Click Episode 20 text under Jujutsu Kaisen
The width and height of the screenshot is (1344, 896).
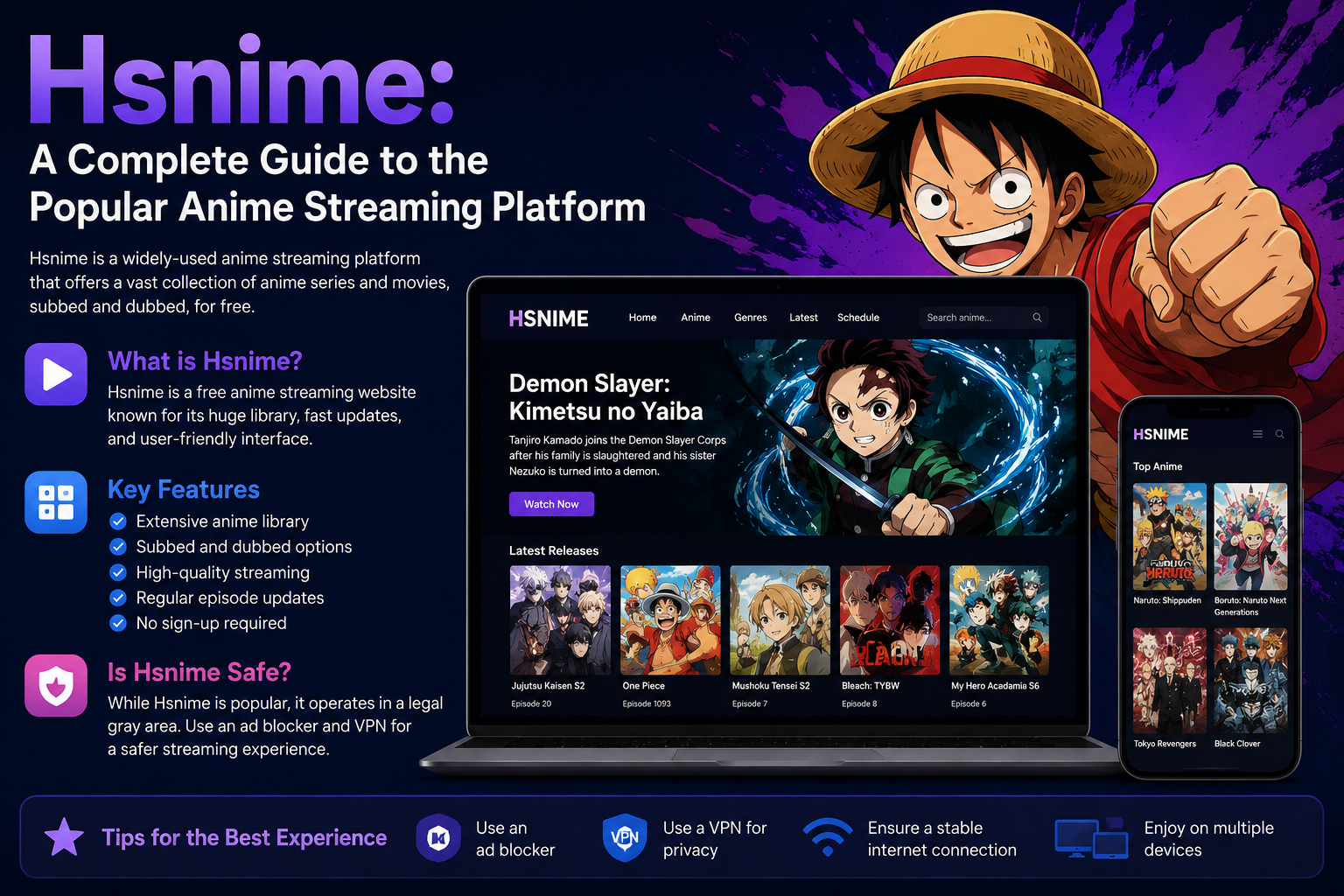coord(531,703)
